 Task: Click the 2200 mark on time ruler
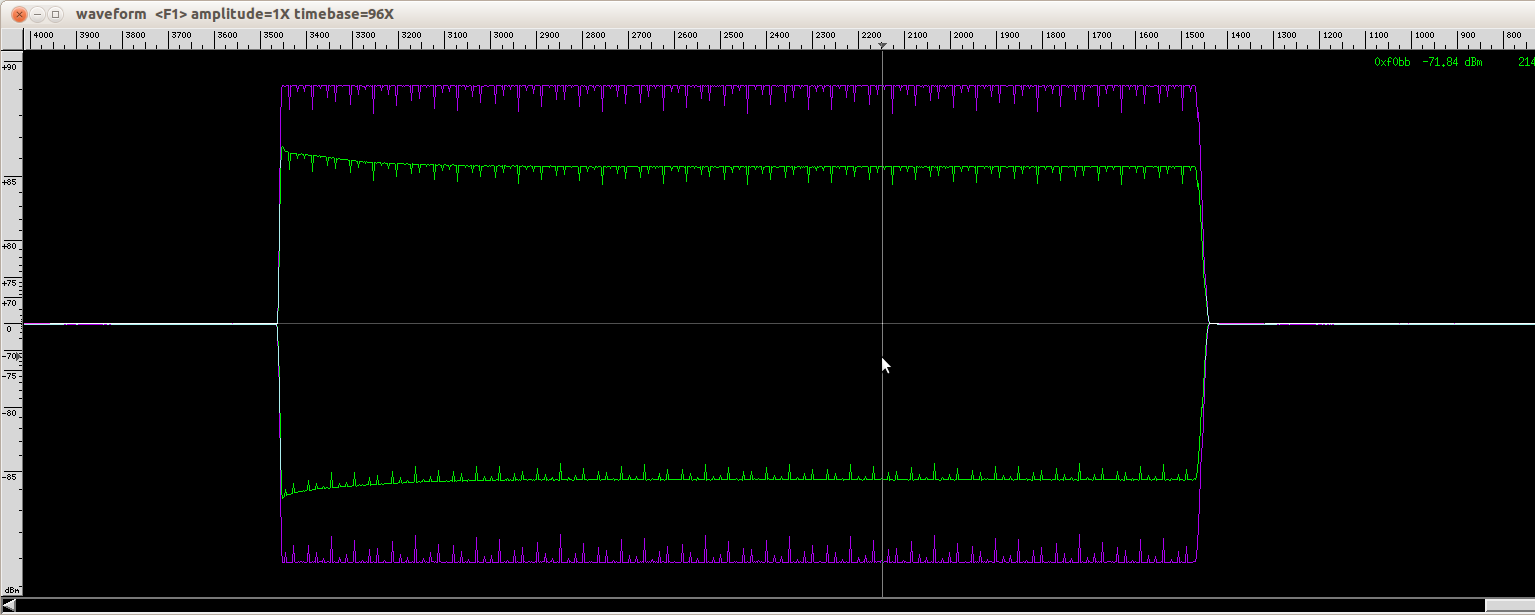[871, 36]
